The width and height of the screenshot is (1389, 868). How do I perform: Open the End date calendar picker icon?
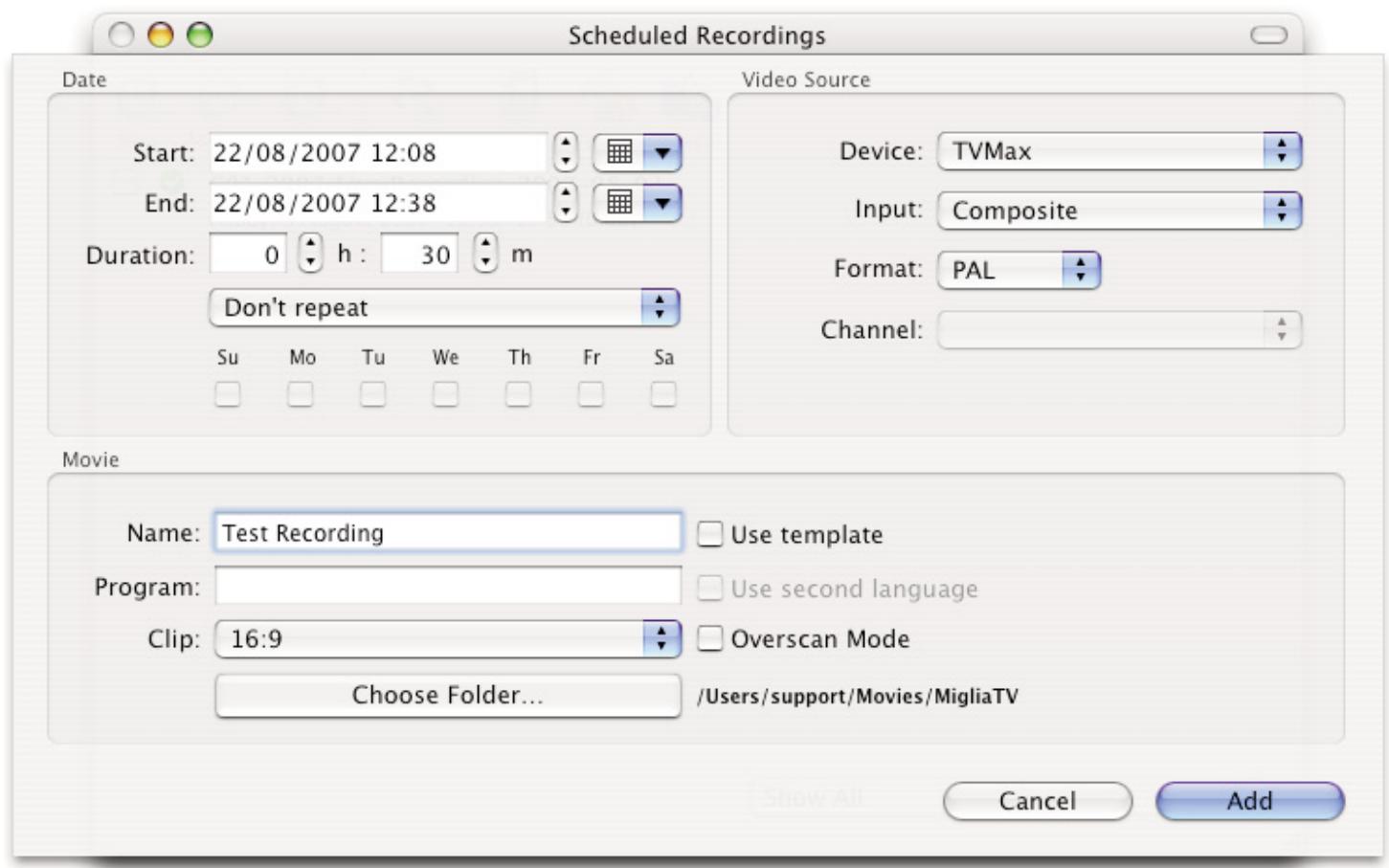[x=619, y=203]
